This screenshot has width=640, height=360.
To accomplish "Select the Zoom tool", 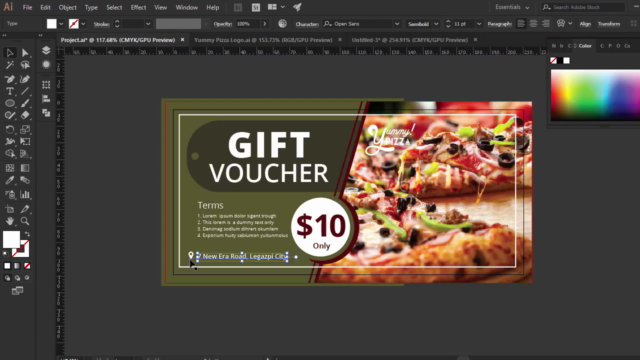I will click(x=25, y=221).
